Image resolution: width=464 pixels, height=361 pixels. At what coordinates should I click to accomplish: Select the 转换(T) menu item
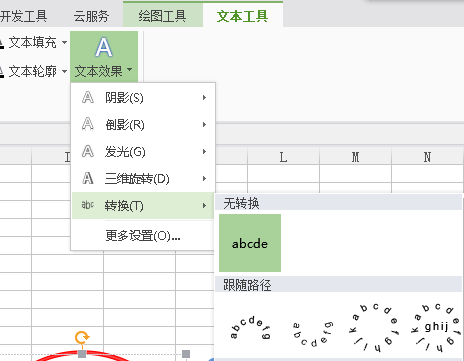pyautogui.click(x=143, y=205)
